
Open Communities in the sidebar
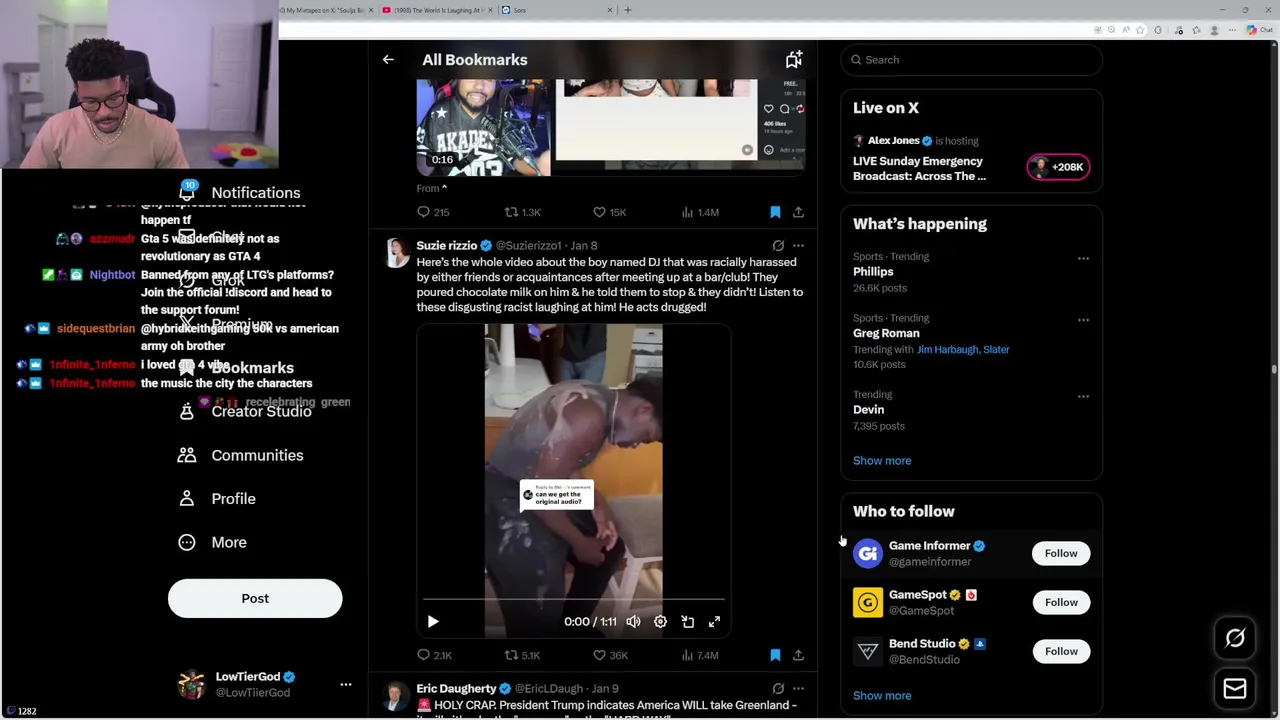[x=240, y=455]
